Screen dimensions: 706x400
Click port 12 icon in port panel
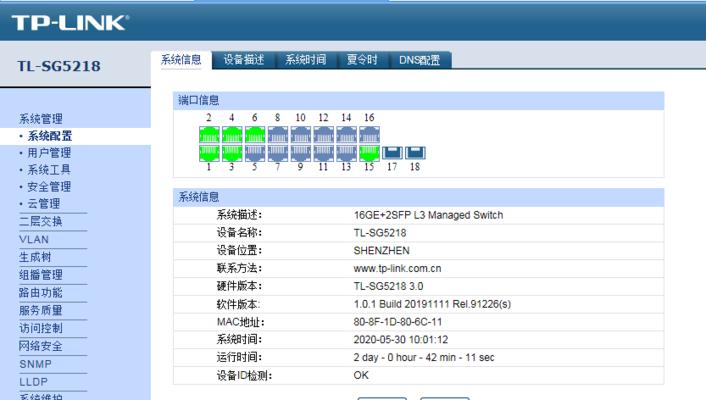pyautogui.click(x=323, y=135)
